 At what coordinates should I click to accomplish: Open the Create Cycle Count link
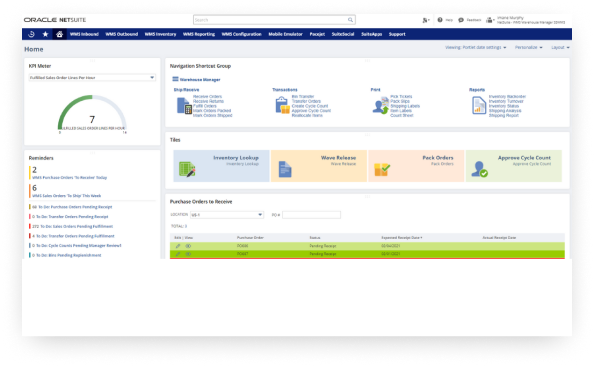pos(310,106)
